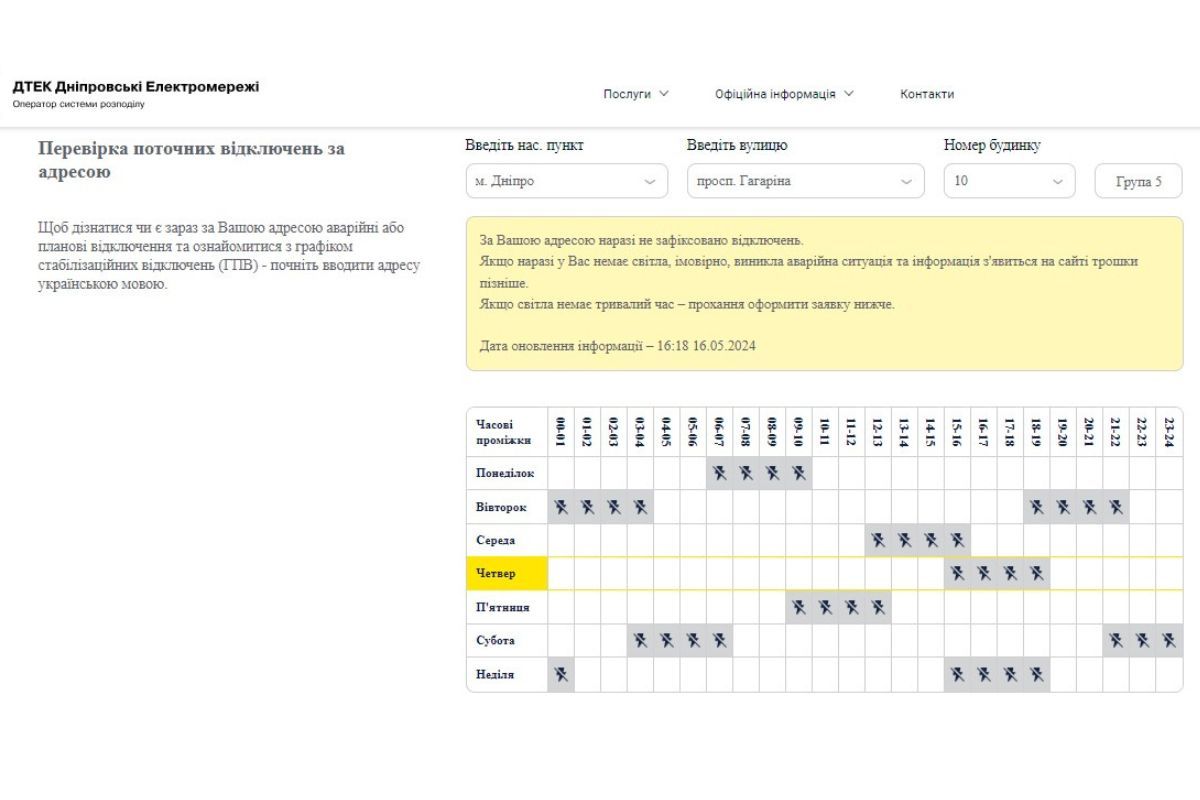The image size is (1200, 800).
Task: Click the empty Monday 00-01 cell
Action: (561, 473)
